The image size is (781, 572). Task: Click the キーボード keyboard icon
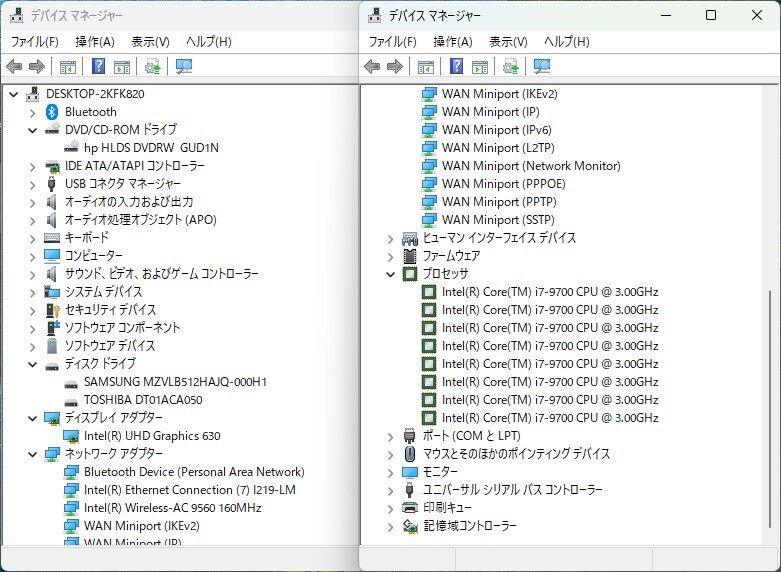click(52, 238)
